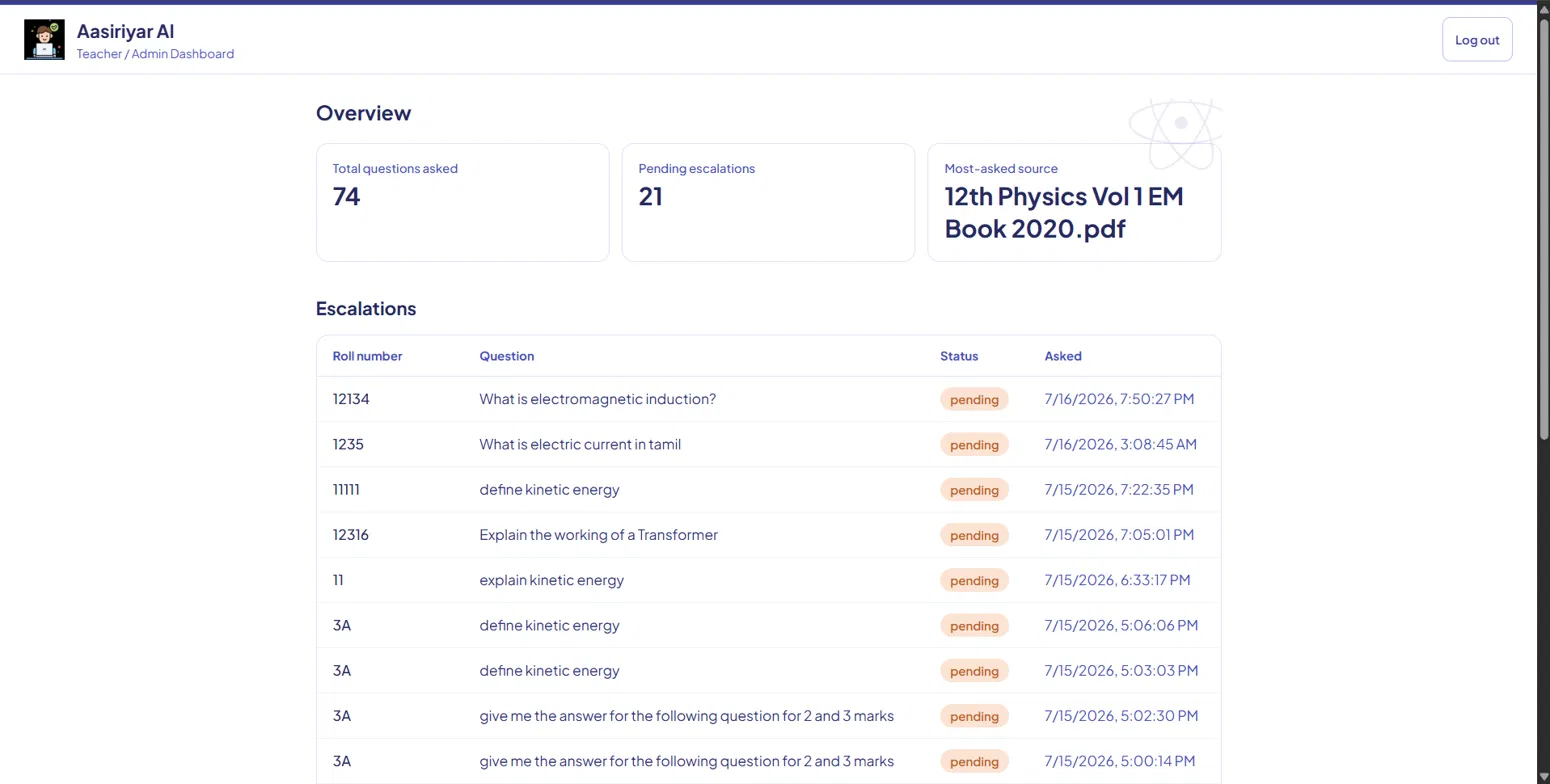
Task: Click roll number 12134
Action: pos(351,399)
